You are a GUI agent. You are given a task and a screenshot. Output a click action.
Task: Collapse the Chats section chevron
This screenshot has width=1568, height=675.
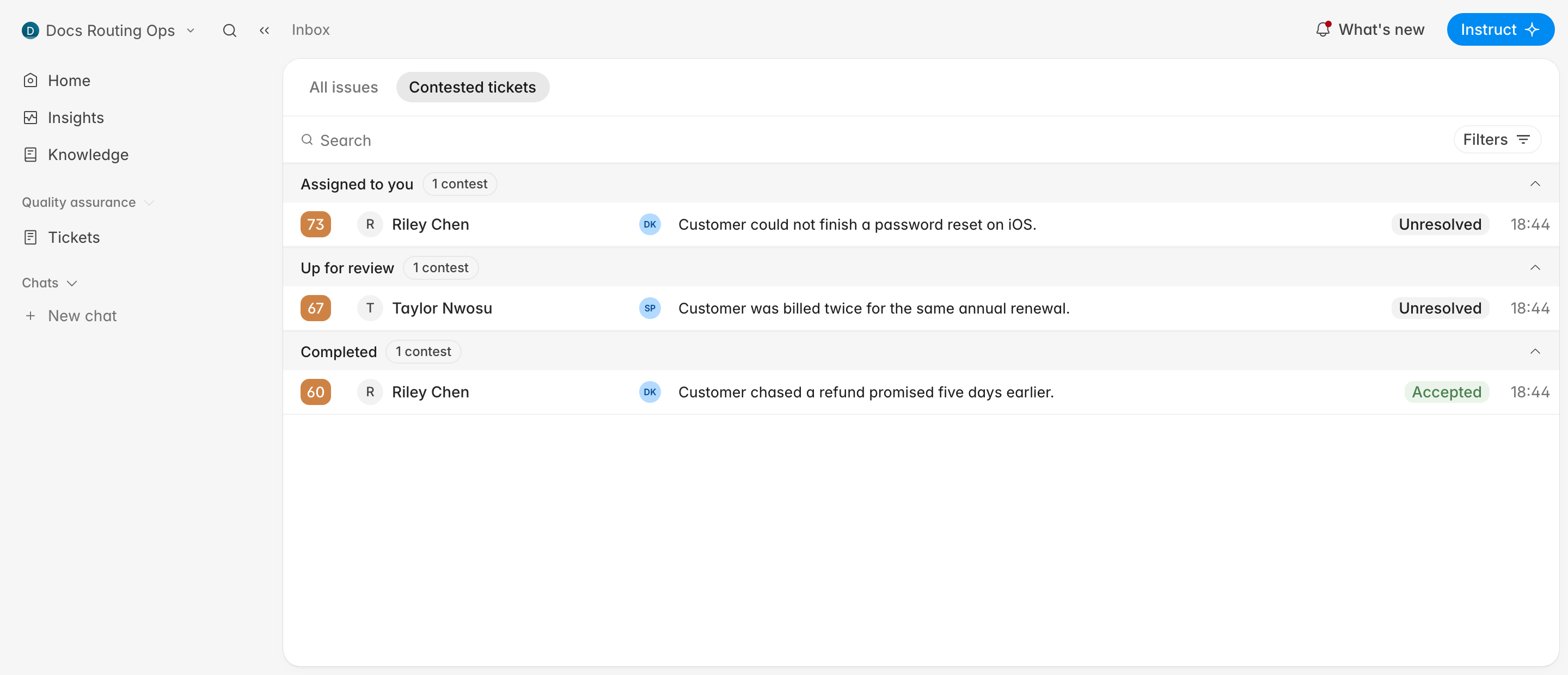pyautogui.click(x=72, y=283)
